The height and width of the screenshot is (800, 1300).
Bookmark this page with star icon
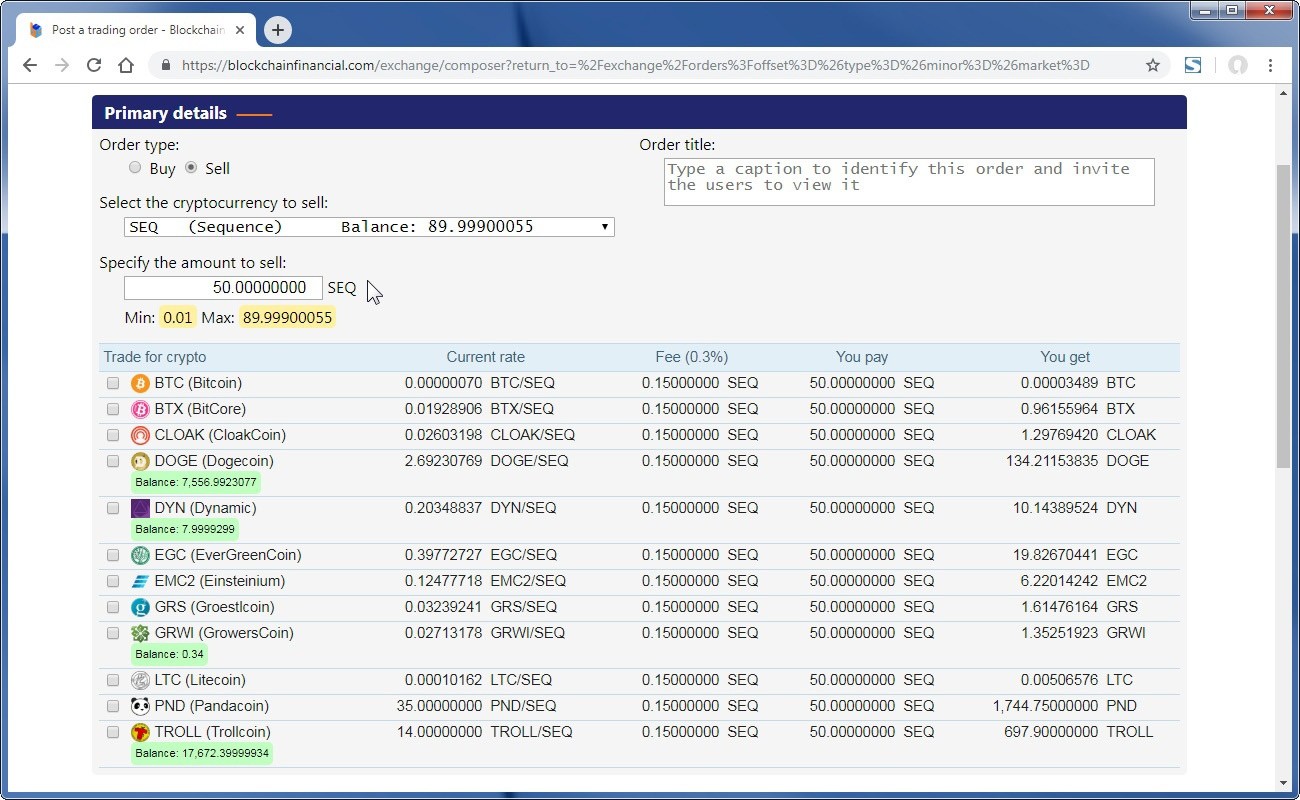(x=1152, y=65)
